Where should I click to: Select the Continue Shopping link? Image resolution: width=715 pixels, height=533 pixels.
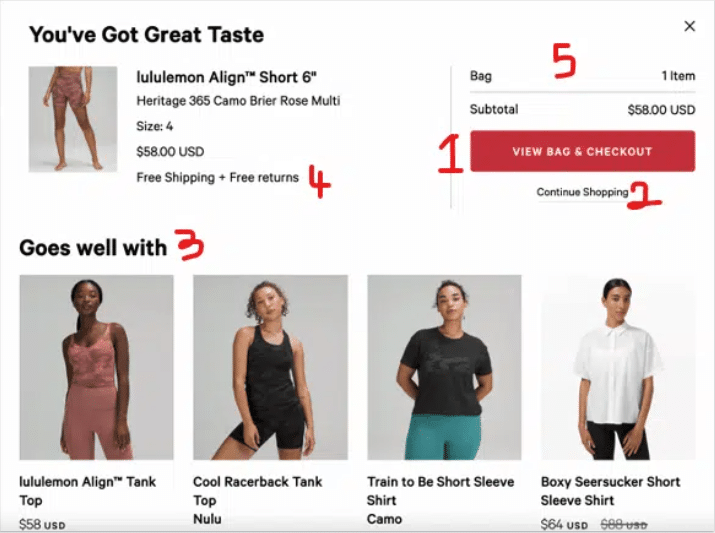tap(582, 192)
